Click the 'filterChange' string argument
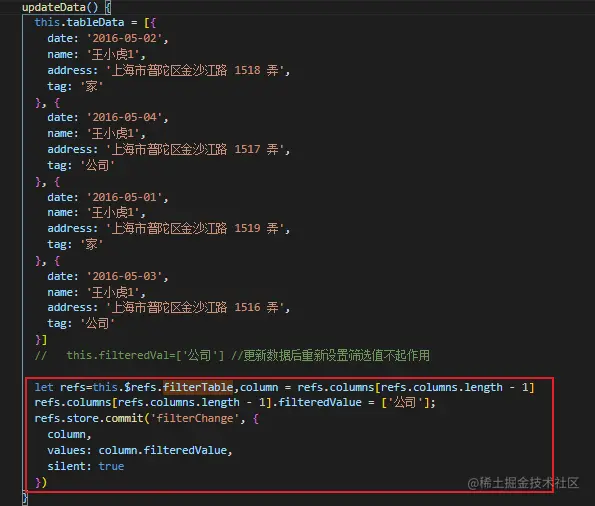The height and width of the screenshot is (506, 595). click(x=195, y=418)
